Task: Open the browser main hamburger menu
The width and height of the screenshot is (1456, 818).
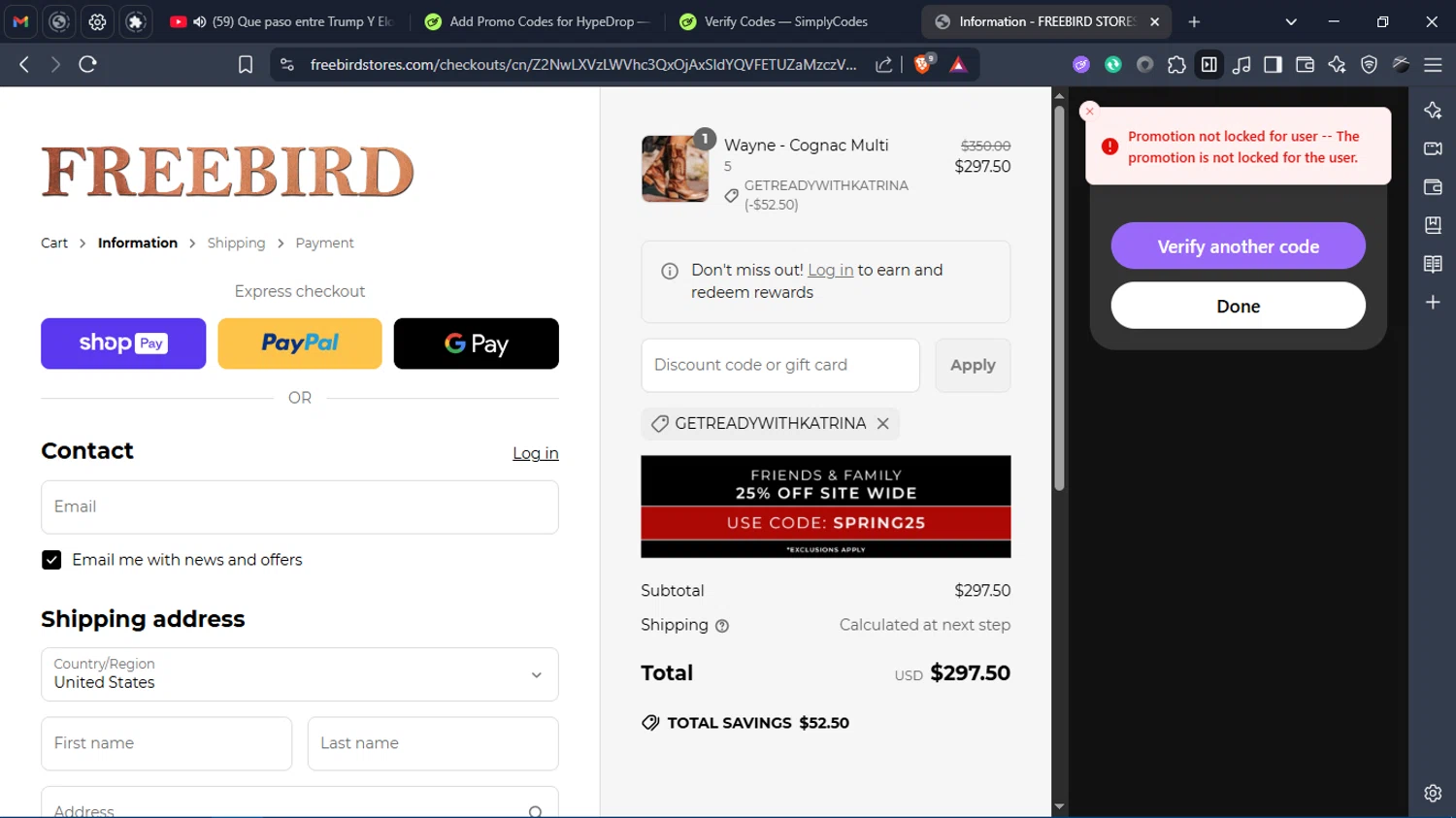Action: coord(1433,64)
